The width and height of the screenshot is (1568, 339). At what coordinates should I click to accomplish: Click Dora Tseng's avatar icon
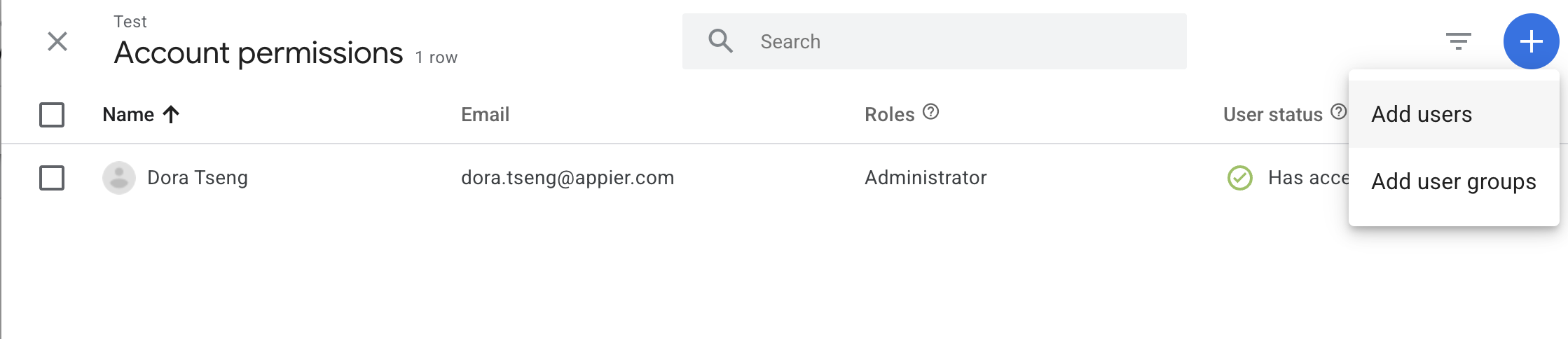click(x=119, y=178)
